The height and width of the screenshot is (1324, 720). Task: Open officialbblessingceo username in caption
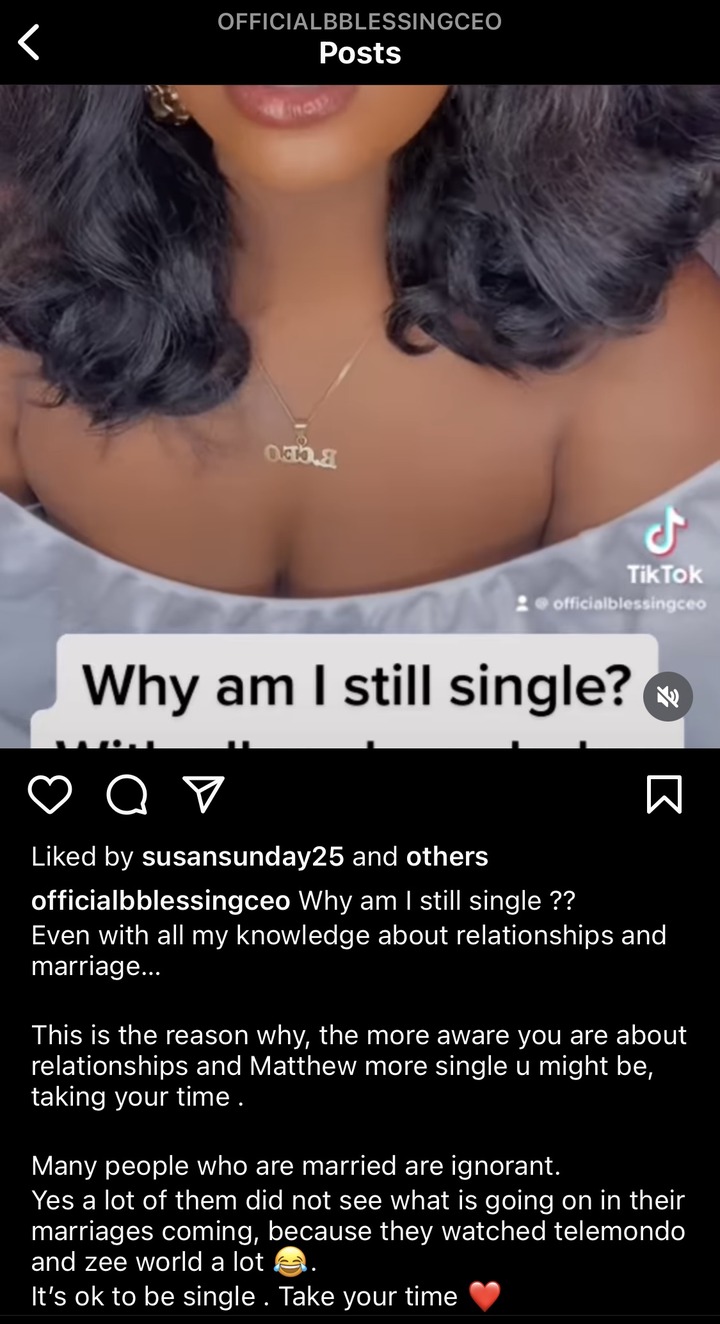pyautogui.click(x=161, y=900)
